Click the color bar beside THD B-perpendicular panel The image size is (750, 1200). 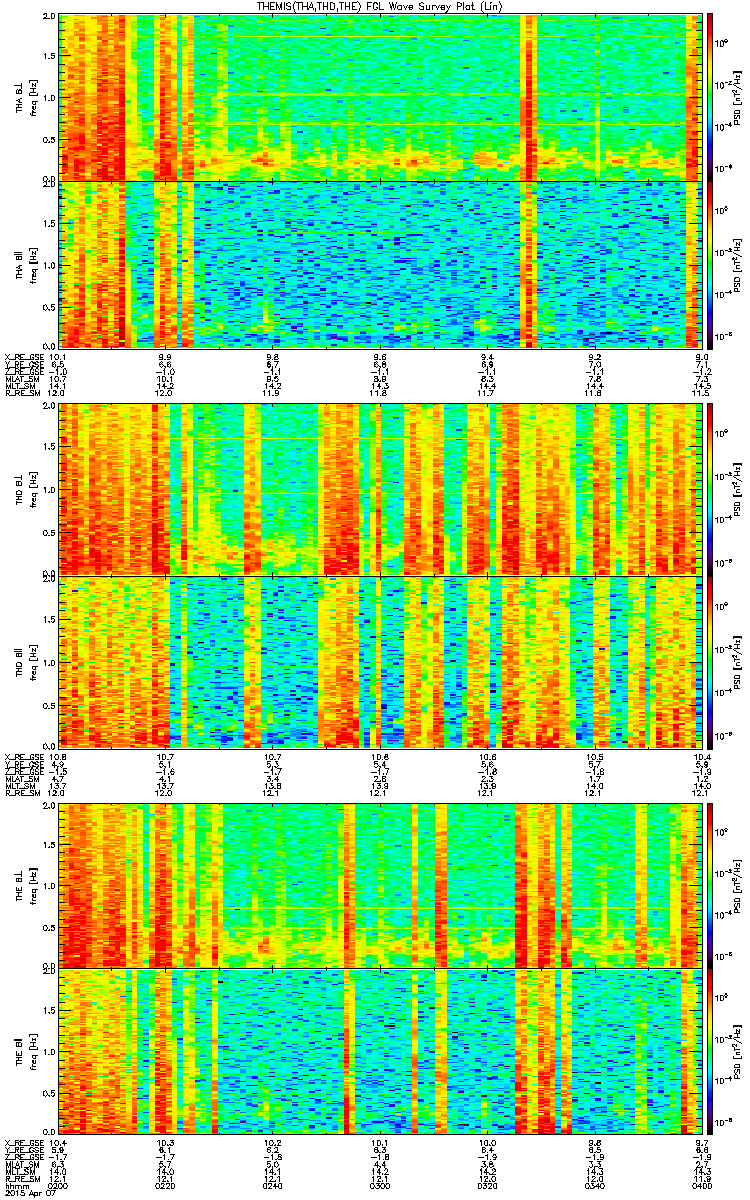(x=710, y=490)
